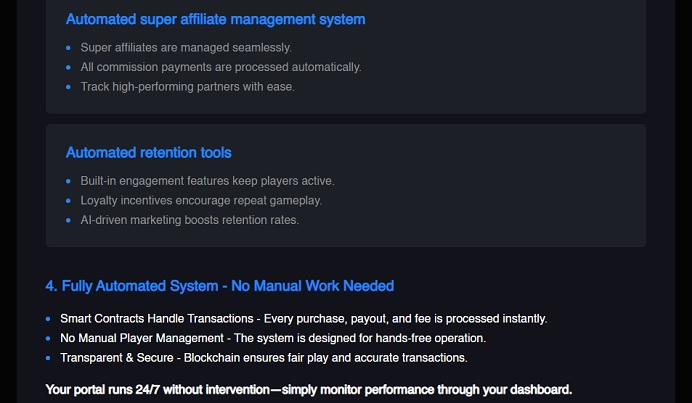Click bullet dot before 'Super affiliates' line

[68, 48]
